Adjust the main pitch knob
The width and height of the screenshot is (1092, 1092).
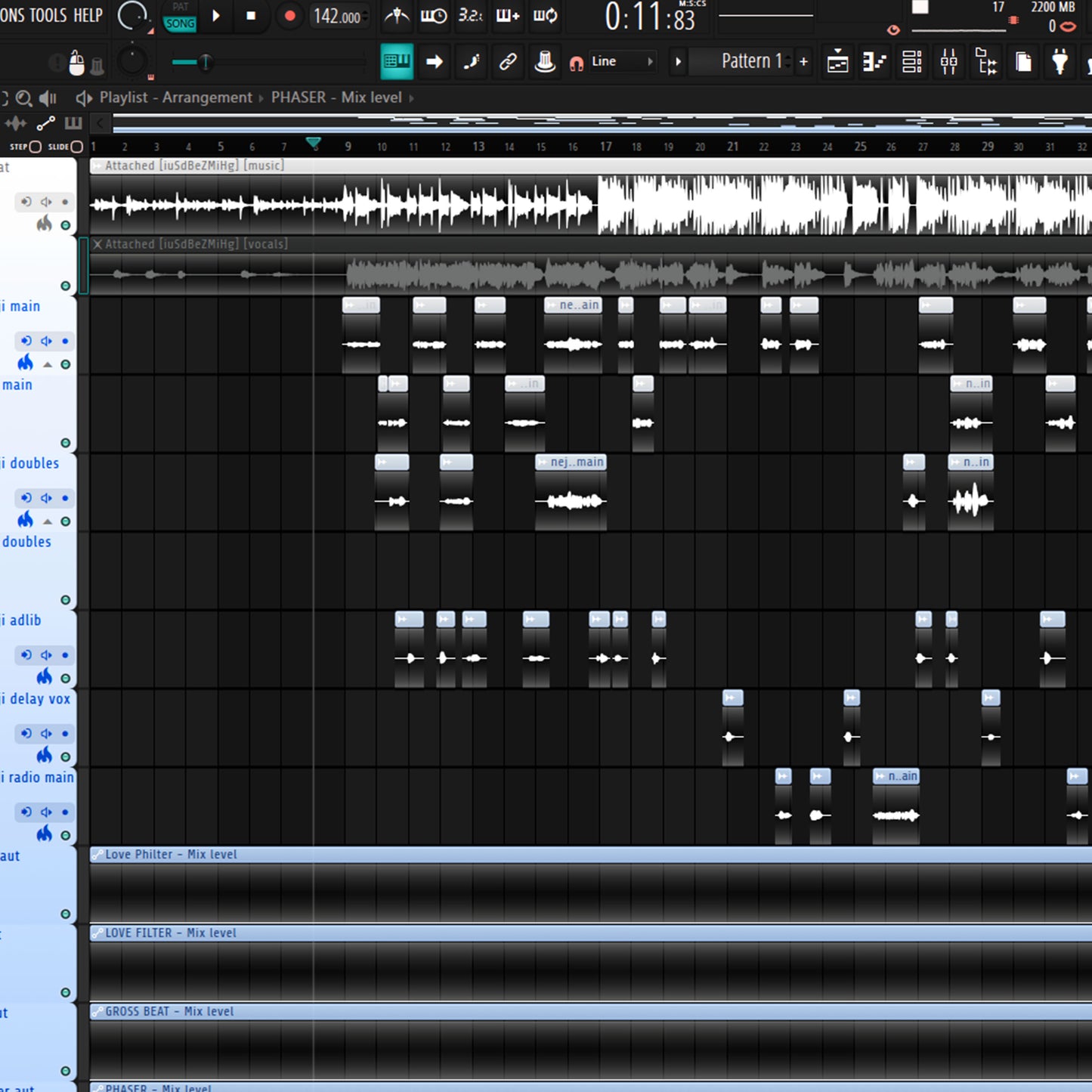(132, 62)
